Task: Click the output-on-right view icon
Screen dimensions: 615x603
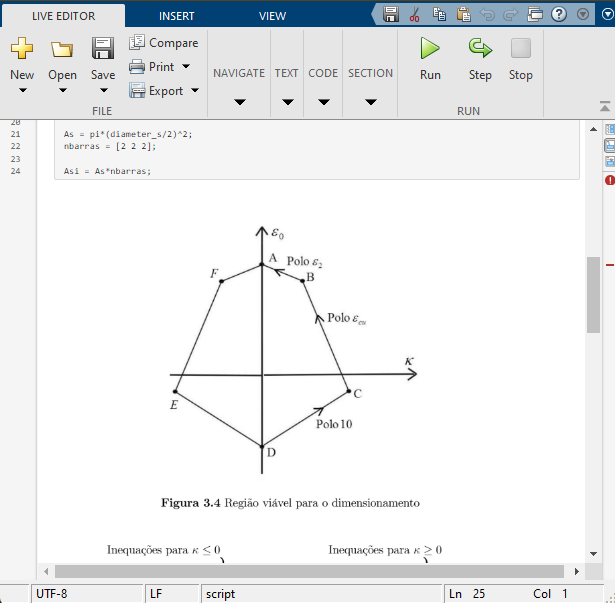Action: click(x=610, y=129)
